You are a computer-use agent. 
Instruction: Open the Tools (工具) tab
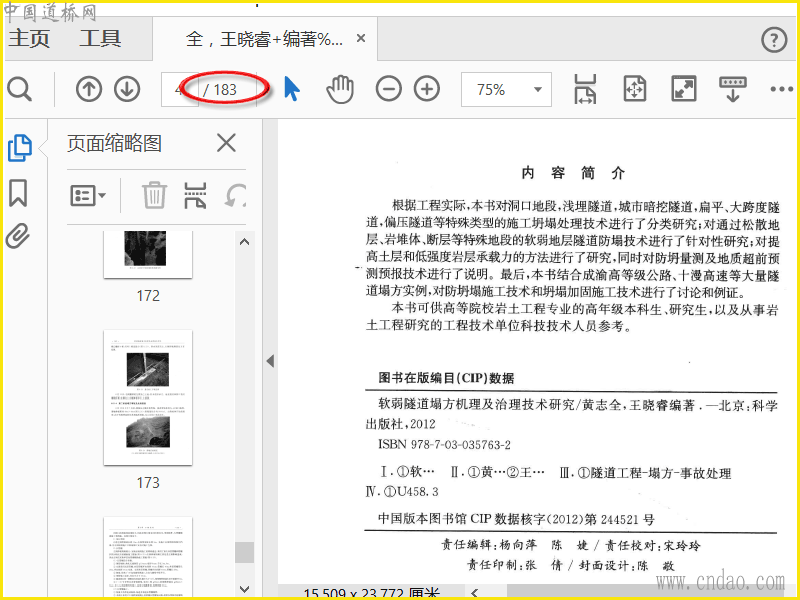pyautogui.click(x=100, y=39)
